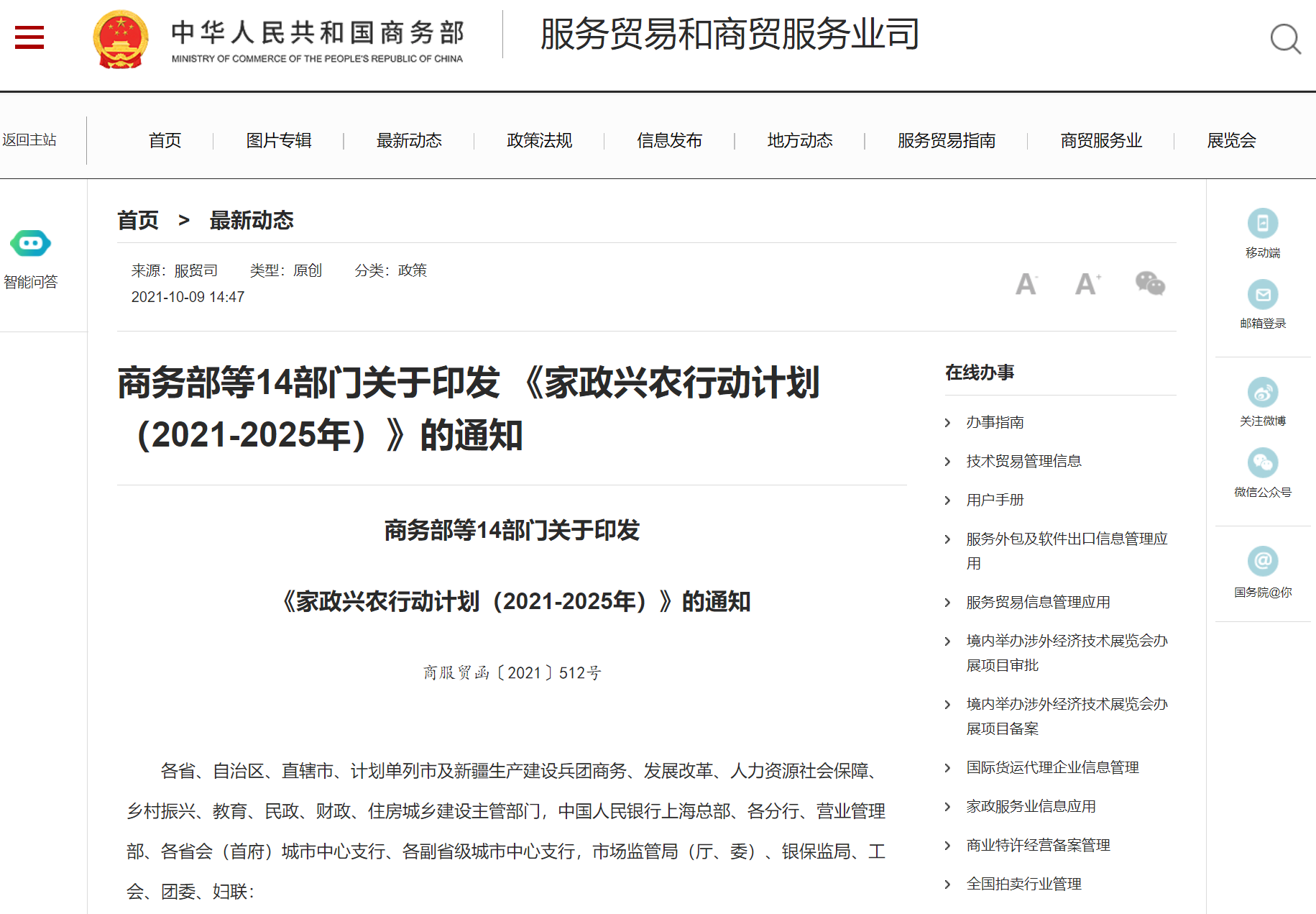Click the 国务院@你 icon
Image resolution: width=1316 pixels, height=914 pixels.
pos(1262,561)
